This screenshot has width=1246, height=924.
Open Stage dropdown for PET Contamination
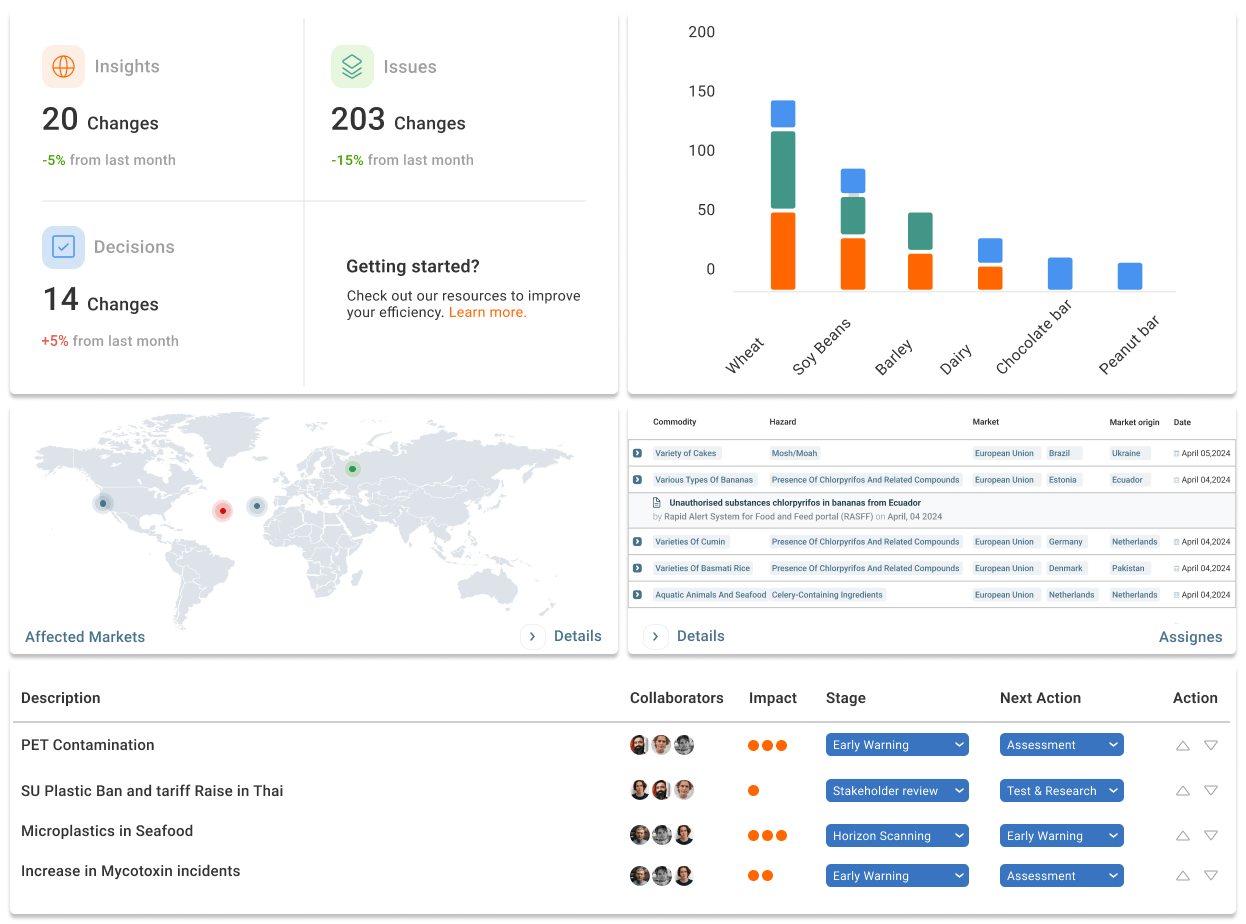(x=897, y=745)
